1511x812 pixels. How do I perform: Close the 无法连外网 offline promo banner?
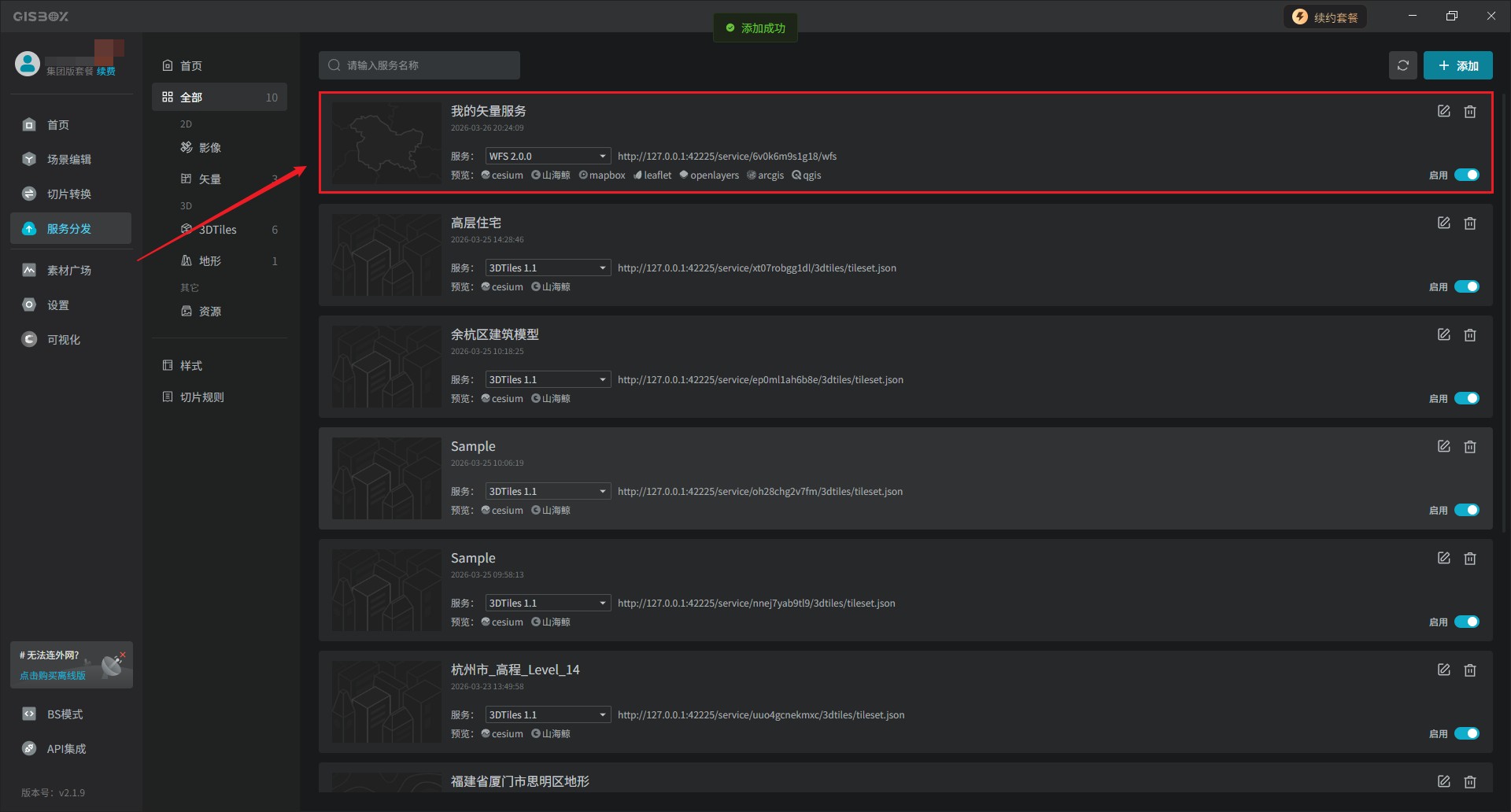pyautogui.click(x=123, y=654)
